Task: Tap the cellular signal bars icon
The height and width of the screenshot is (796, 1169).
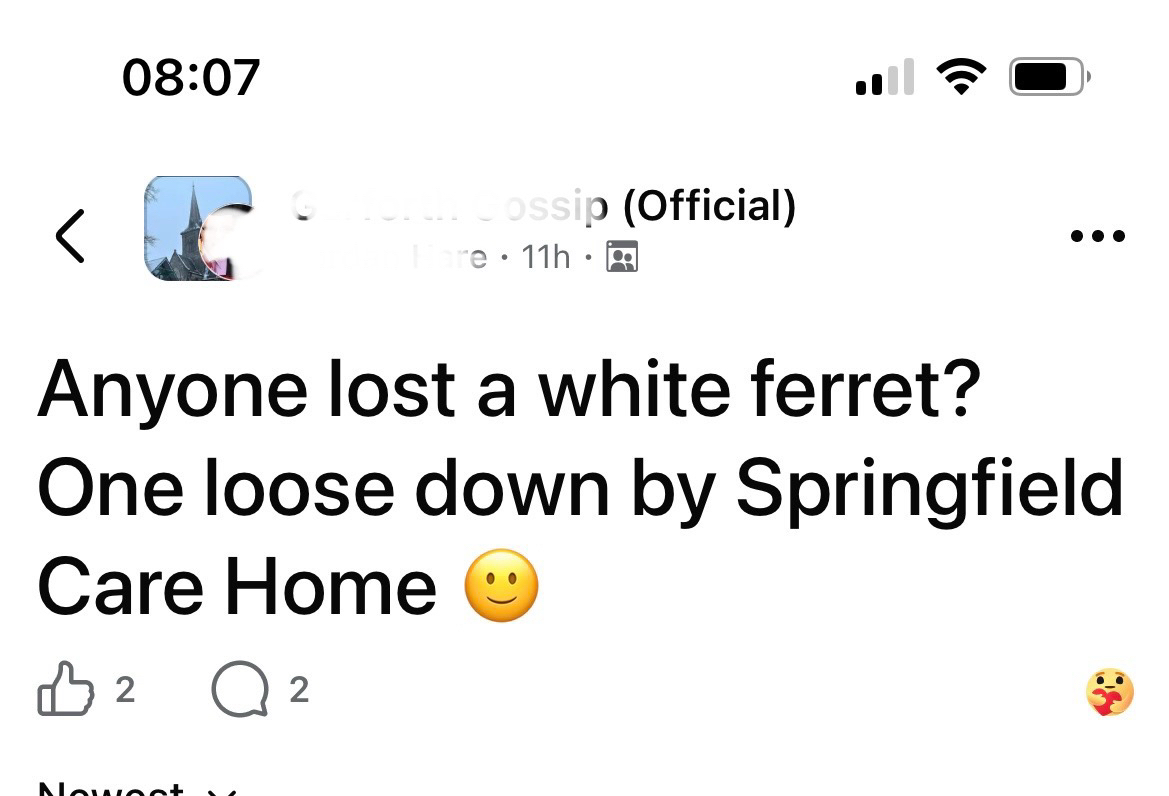Action: (x=885, y=78)
